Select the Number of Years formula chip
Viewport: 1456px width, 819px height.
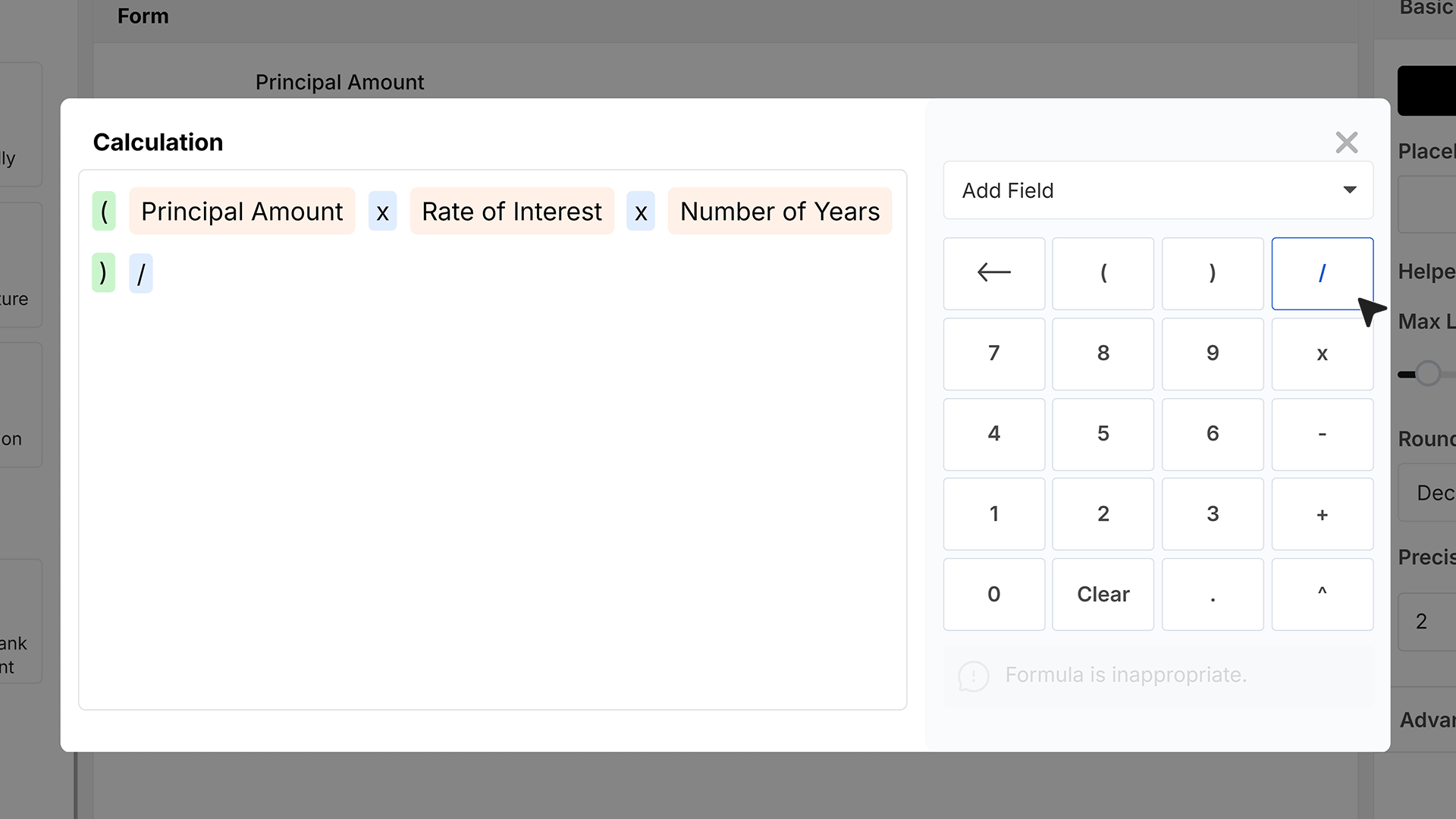[x=780, y=211]
